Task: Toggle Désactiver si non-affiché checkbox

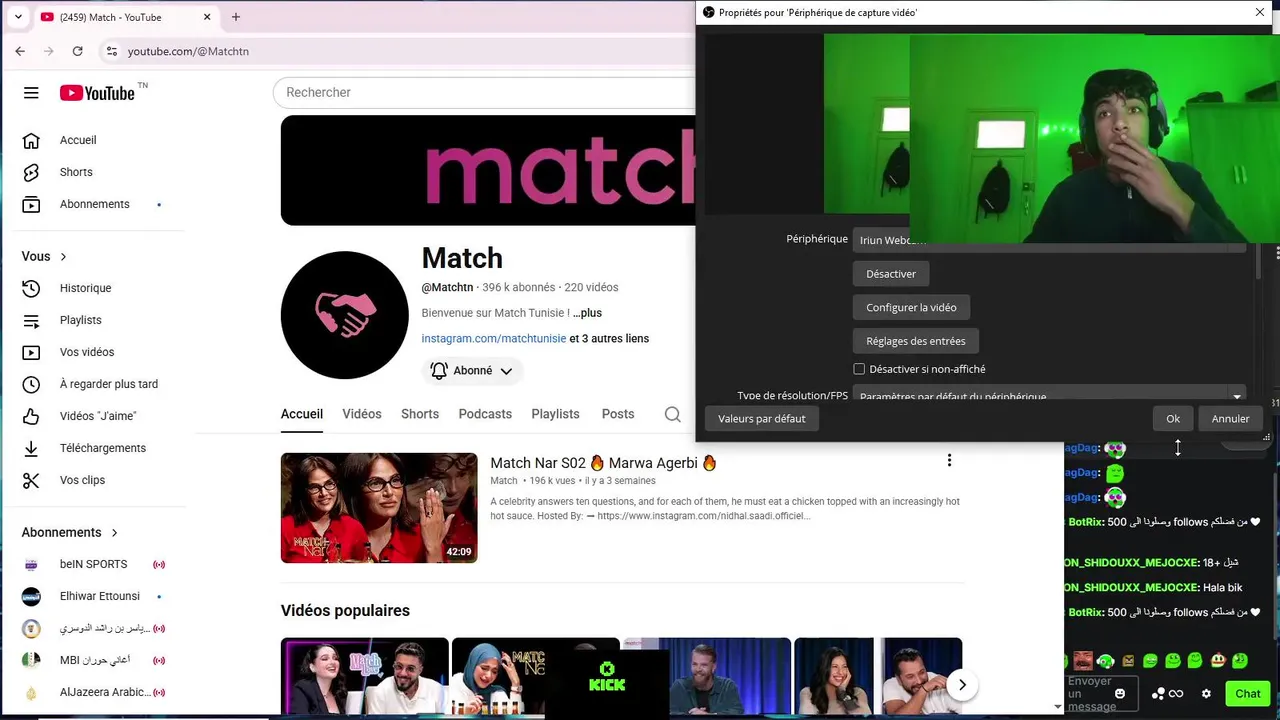Action: (x=859, y=369)
